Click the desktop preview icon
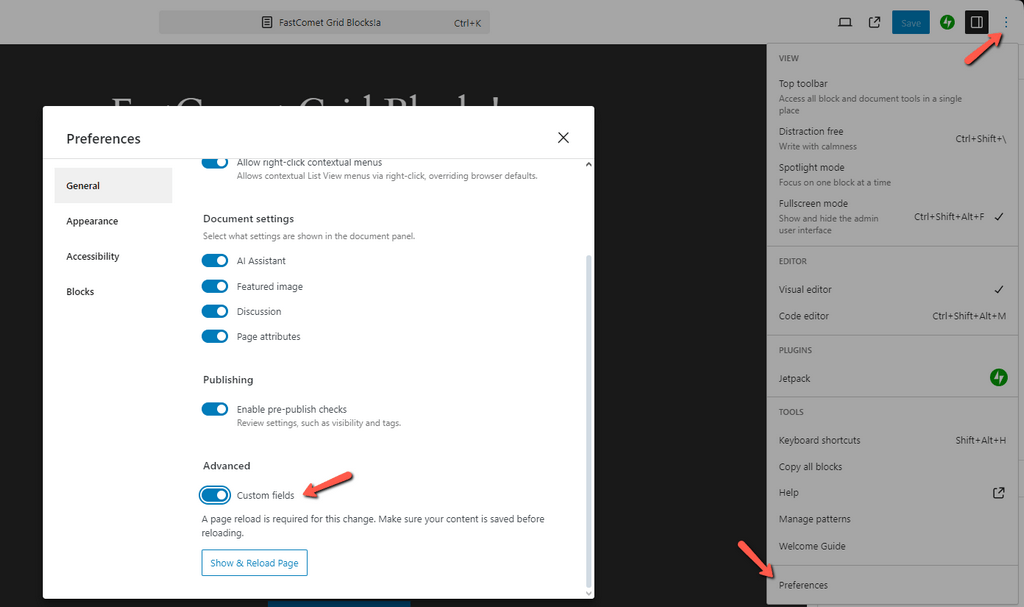The image size is (1024, 607). pos(844,21)
